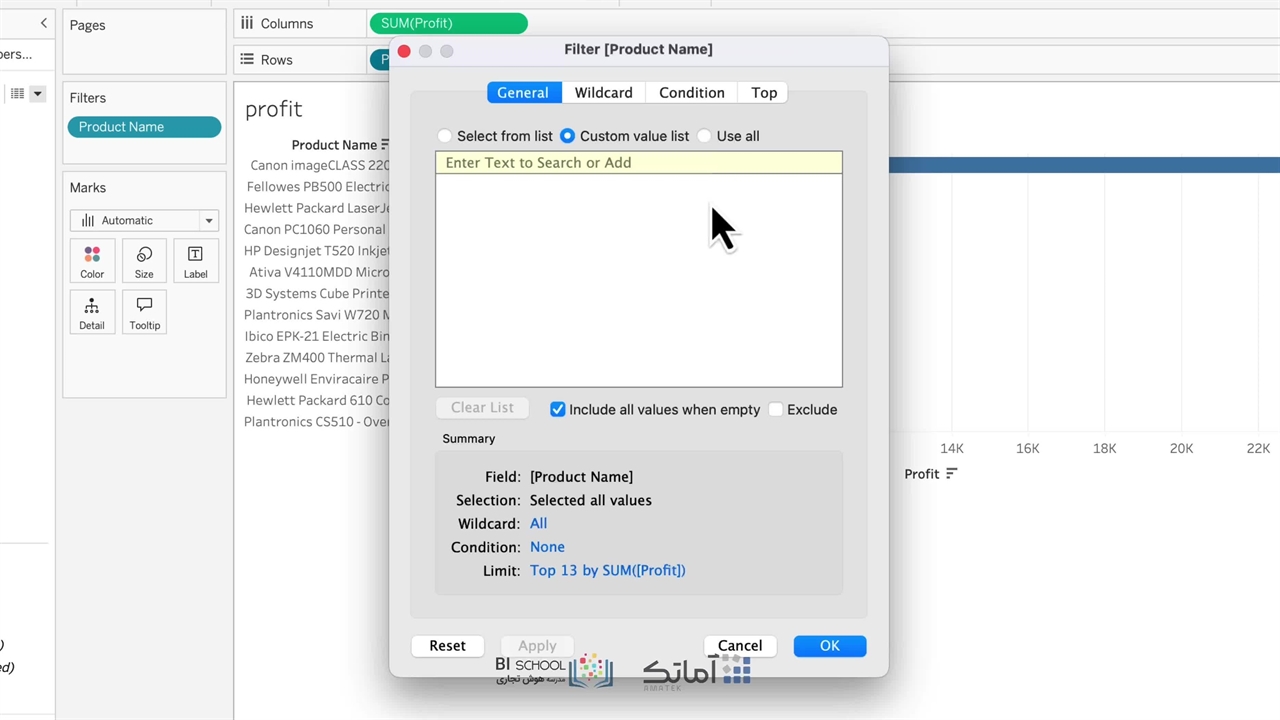The height and width of the screenshot is (720, 1280).
Task: Expand the view dropdown arrow in left pane
Action: pyautogui.click(x=37, y=94)
